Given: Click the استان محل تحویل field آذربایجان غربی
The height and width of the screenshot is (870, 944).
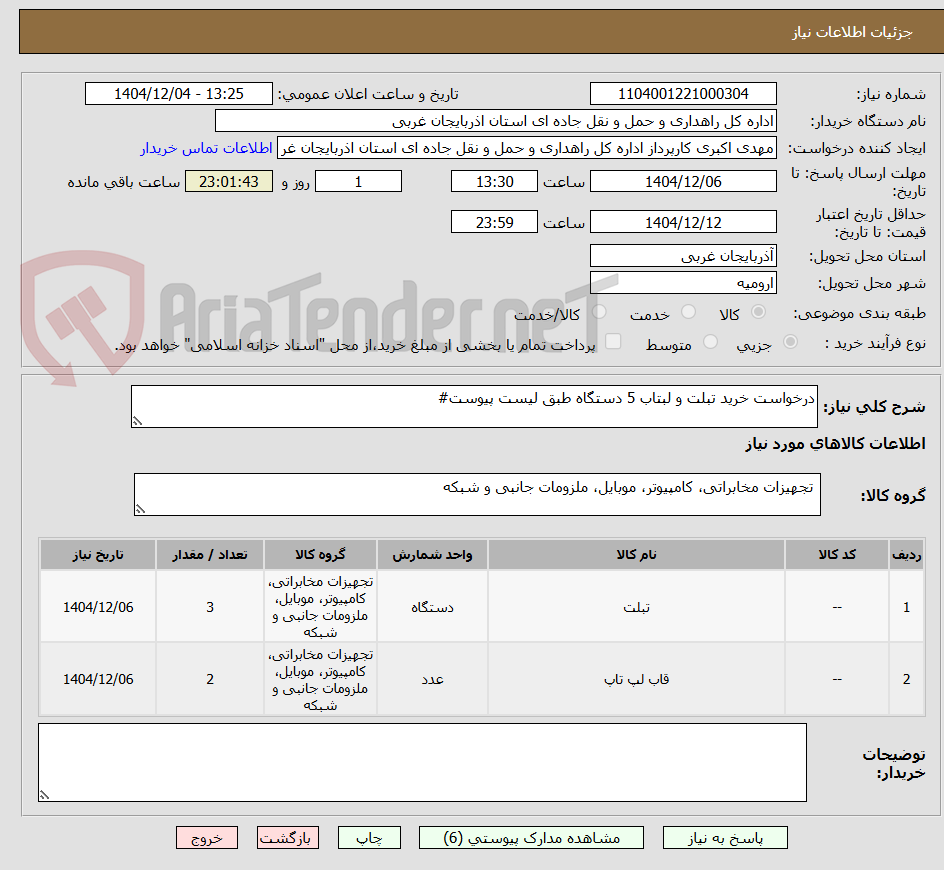Looking at the screenshot, I should 683,256.
